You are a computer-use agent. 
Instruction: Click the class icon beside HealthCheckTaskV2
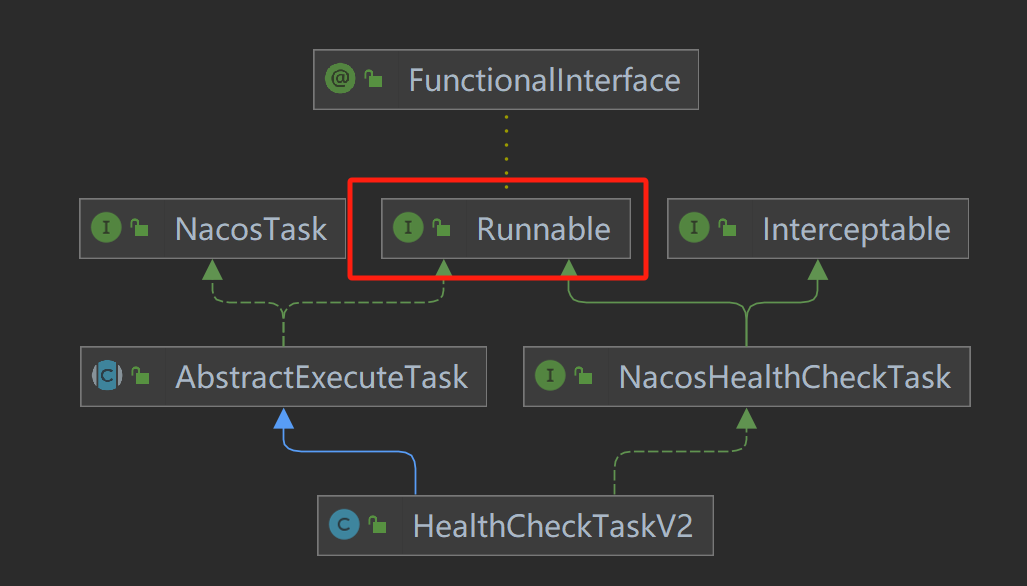point(345,524)
